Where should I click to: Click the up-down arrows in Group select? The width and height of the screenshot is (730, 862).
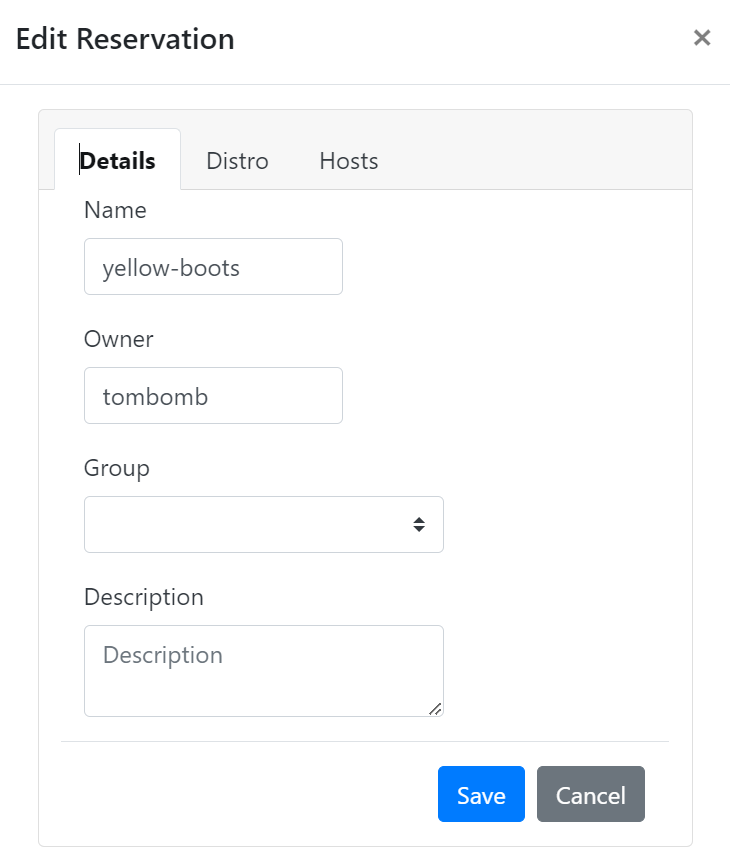pos(419,524)
